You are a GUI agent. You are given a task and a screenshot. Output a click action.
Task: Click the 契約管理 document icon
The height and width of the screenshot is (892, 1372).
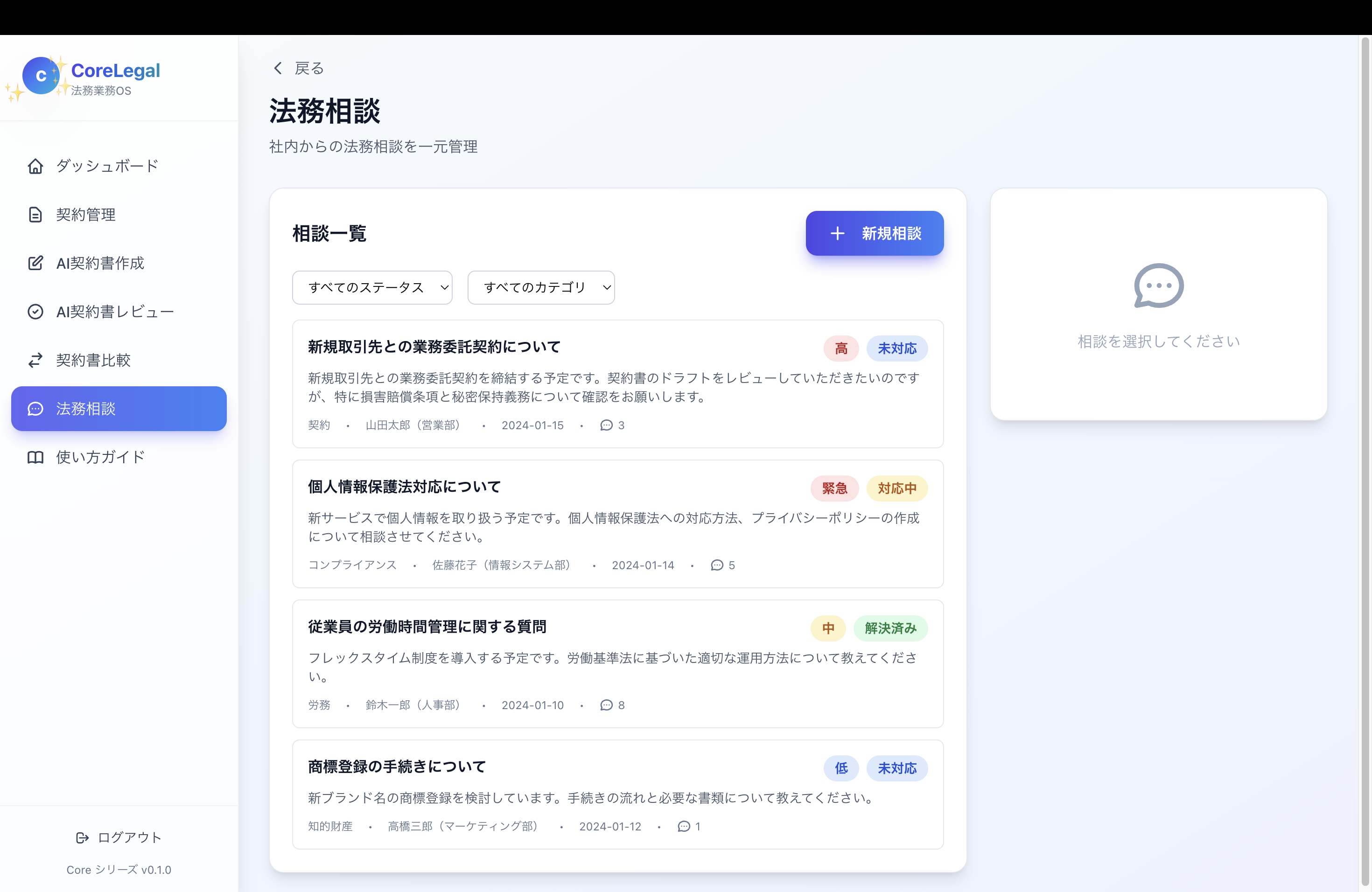pyautogui.click(x=35, y=214)
